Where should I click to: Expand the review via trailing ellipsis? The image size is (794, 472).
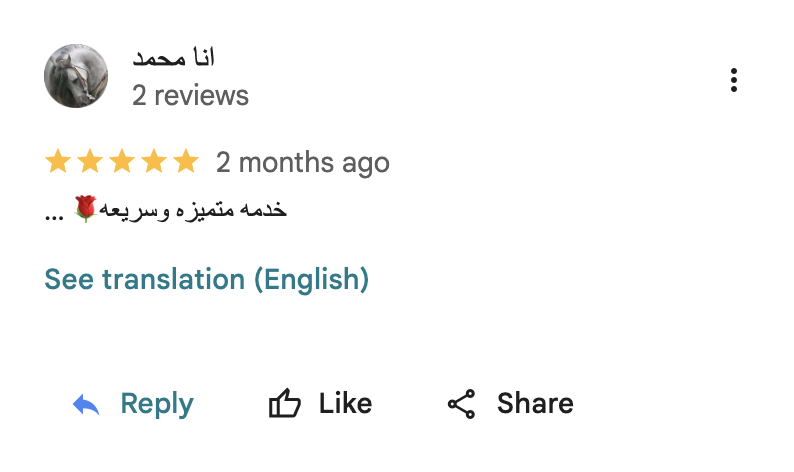pyautogui.click(x=54, y=214)
